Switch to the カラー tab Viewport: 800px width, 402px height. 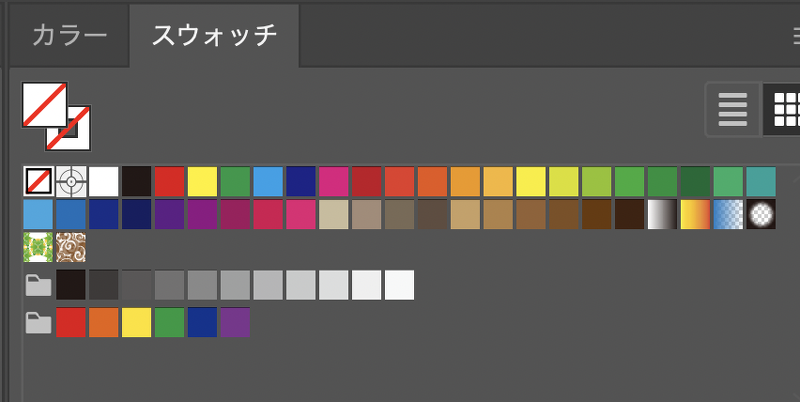pos(69,36)
